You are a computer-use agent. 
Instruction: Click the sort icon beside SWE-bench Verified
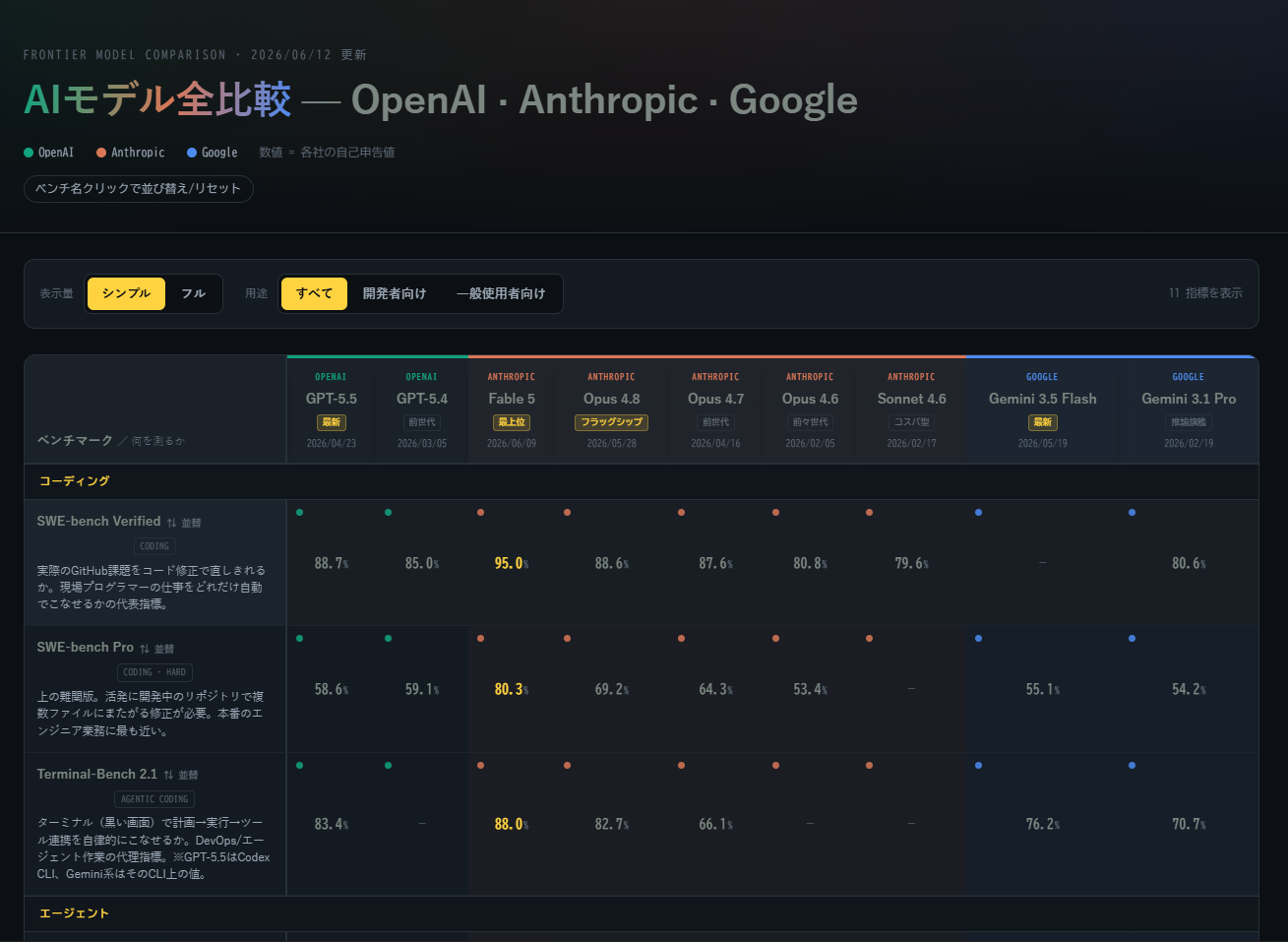[x=171, y=523]
